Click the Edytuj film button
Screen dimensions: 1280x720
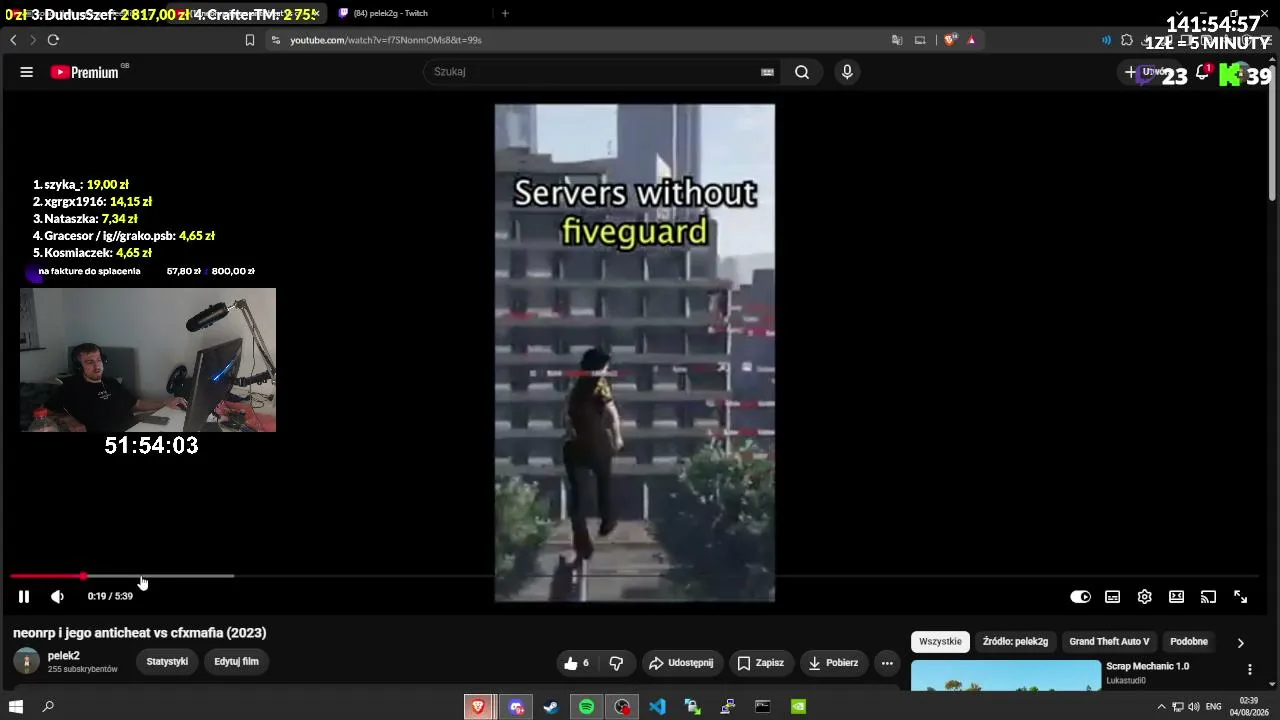236,662
